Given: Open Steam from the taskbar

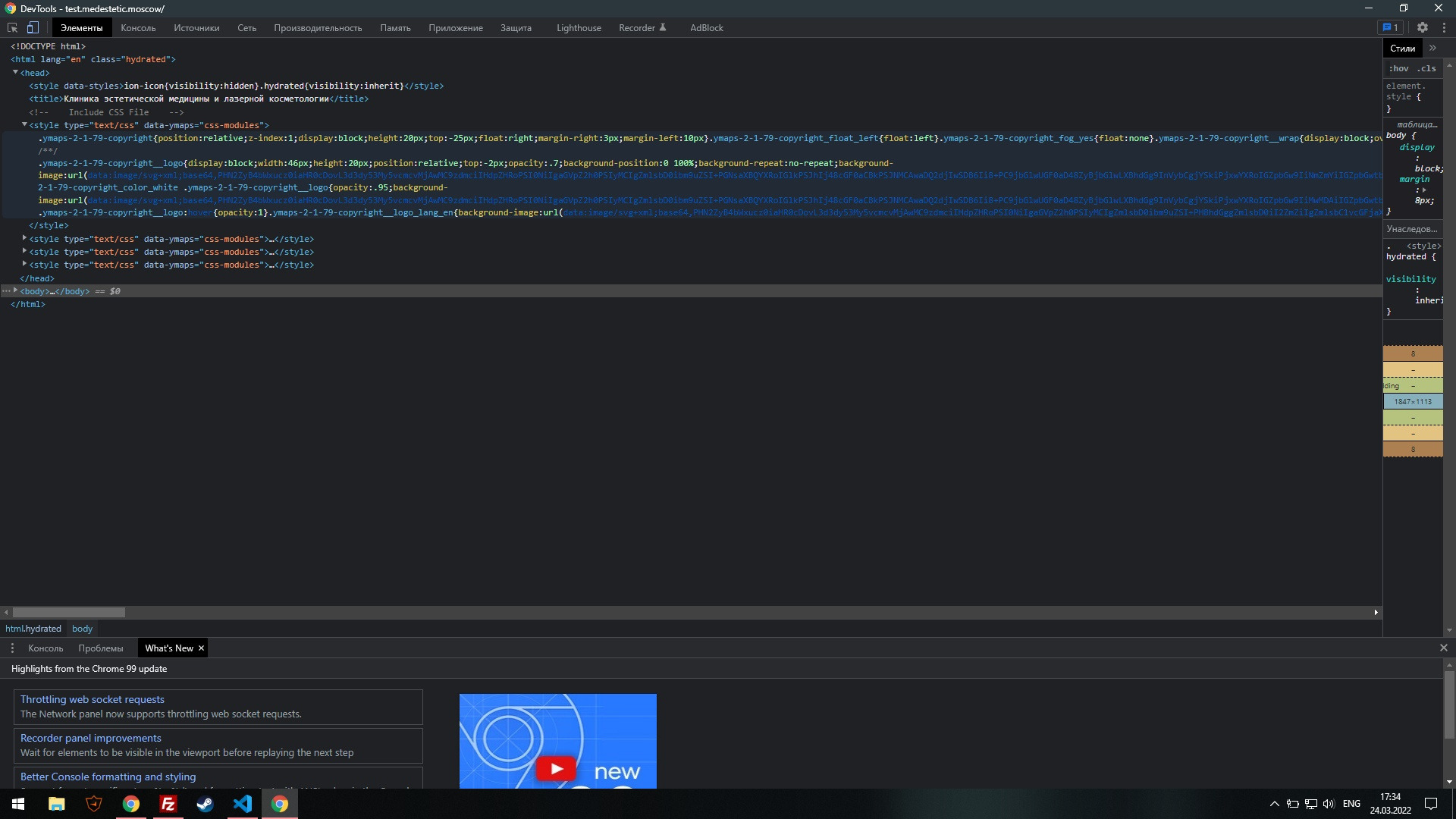Looking at the screenshot, I should click(x=205, y=804).
